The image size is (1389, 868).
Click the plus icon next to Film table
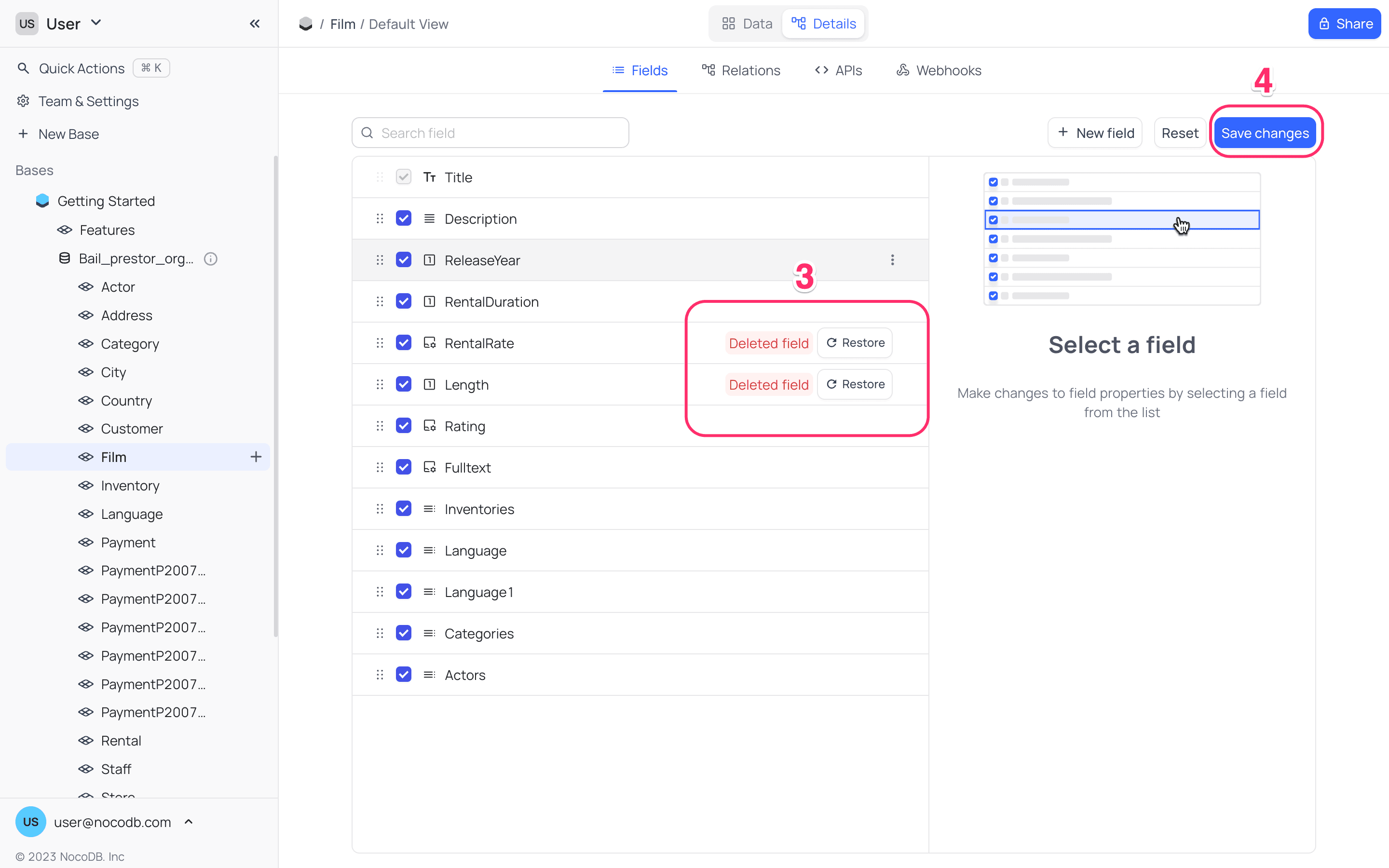256,457
